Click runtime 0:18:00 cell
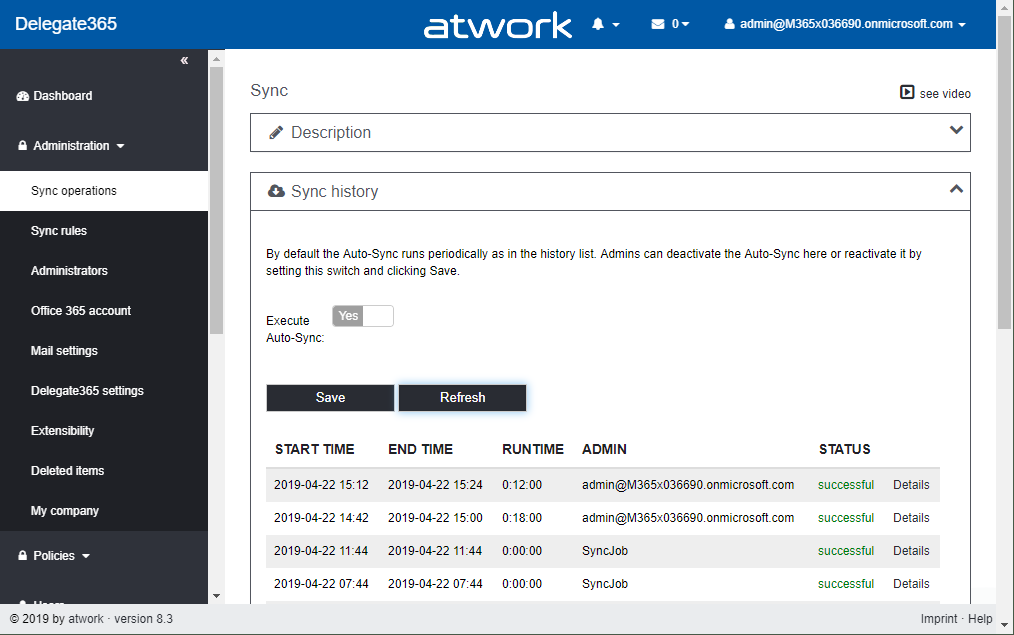 522,518
